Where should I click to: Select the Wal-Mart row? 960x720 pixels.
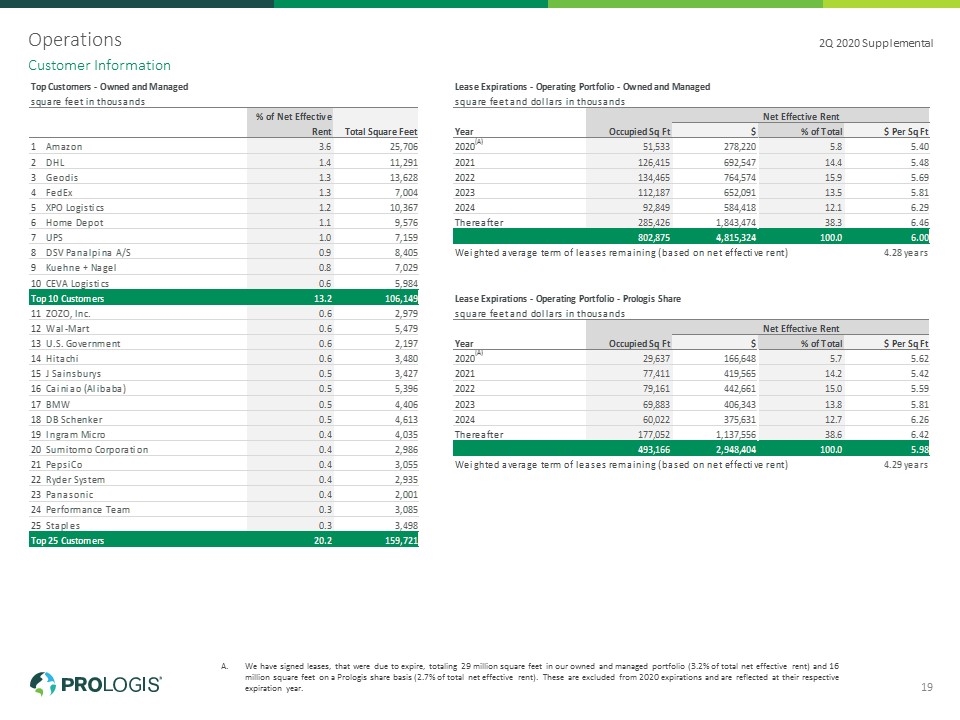tap(223, 329)
